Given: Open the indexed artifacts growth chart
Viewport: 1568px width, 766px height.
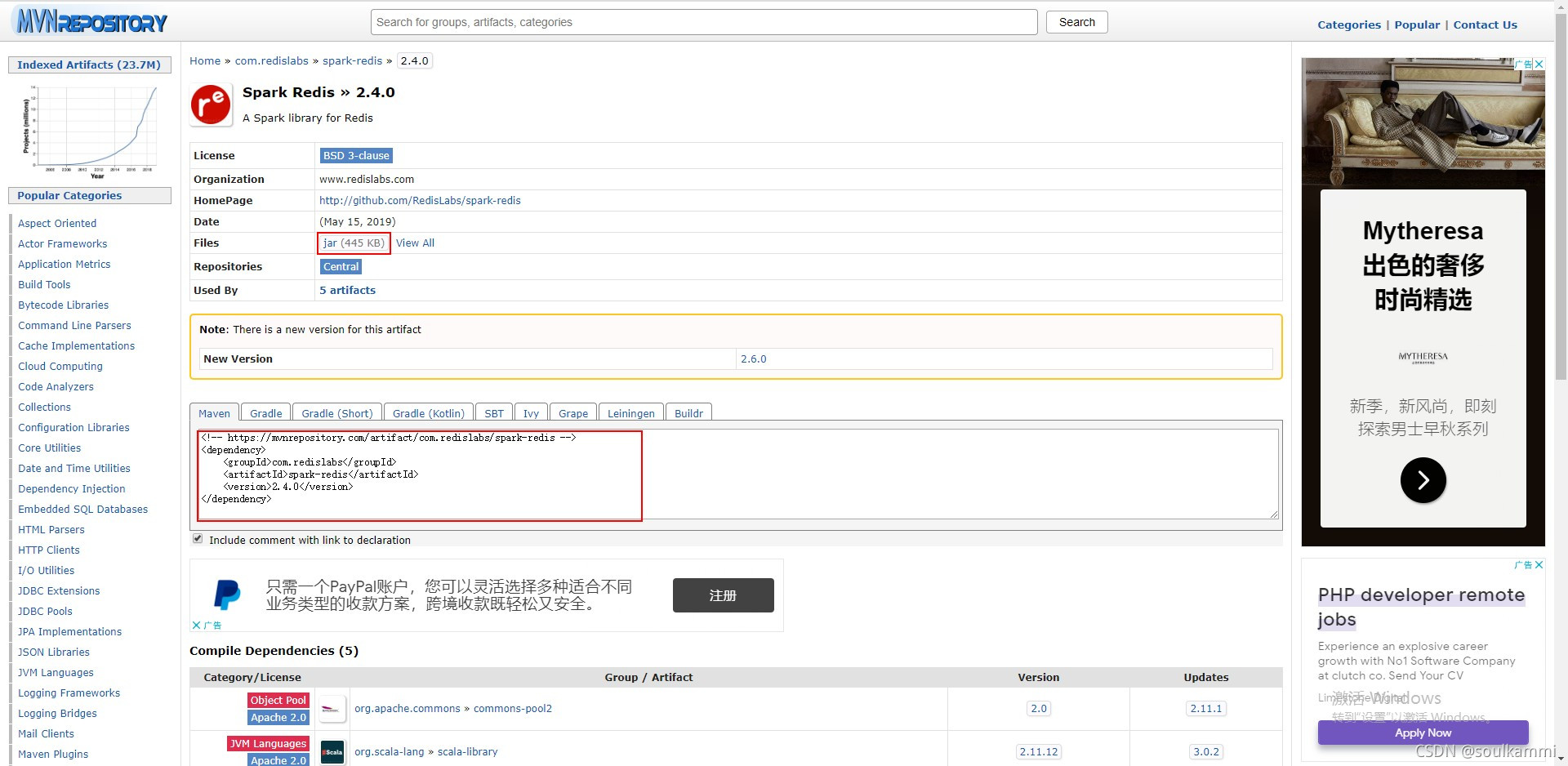Looking at the screenshot, I should pyautogui.click(x=90, y=131).
